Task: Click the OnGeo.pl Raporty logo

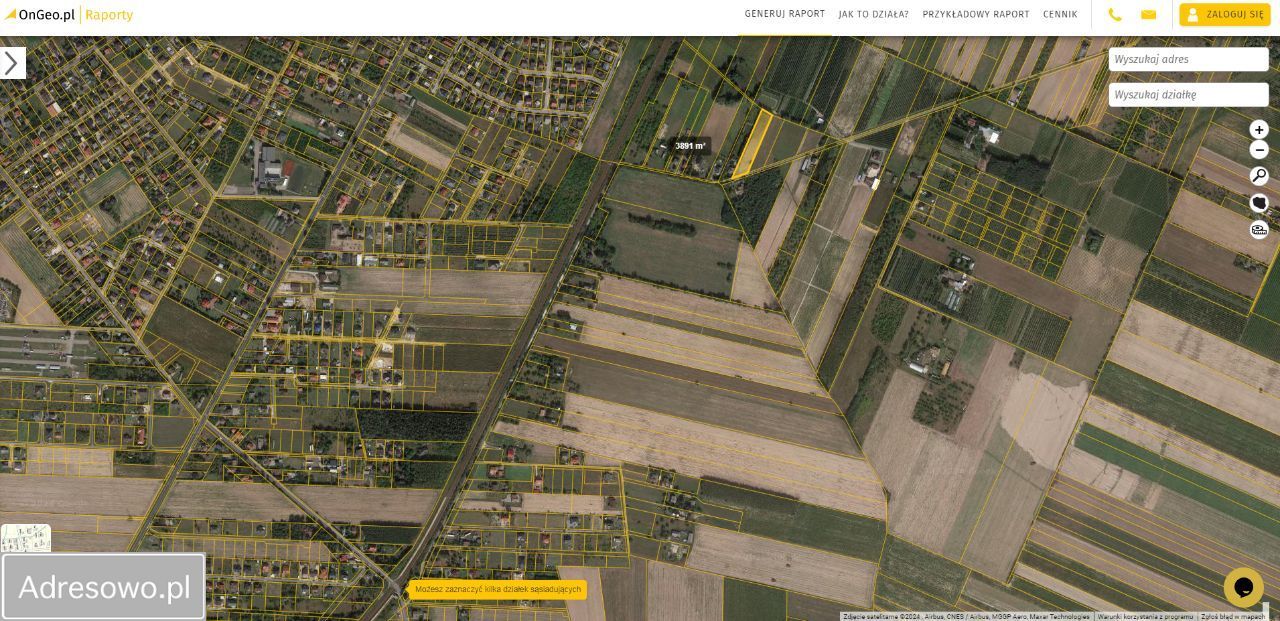Action: click(x=69, y=15)
